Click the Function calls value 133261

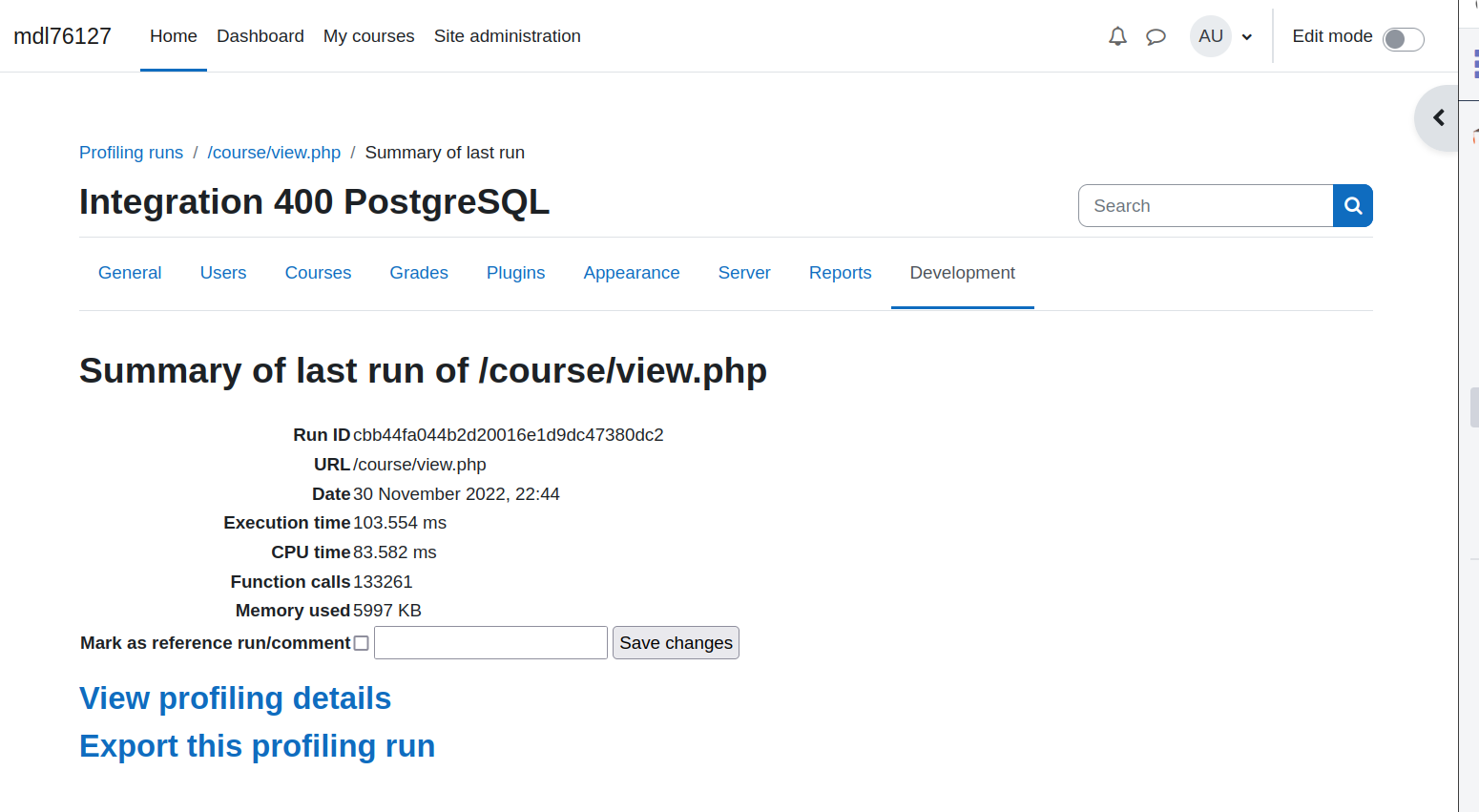click(x=383, y=582)
